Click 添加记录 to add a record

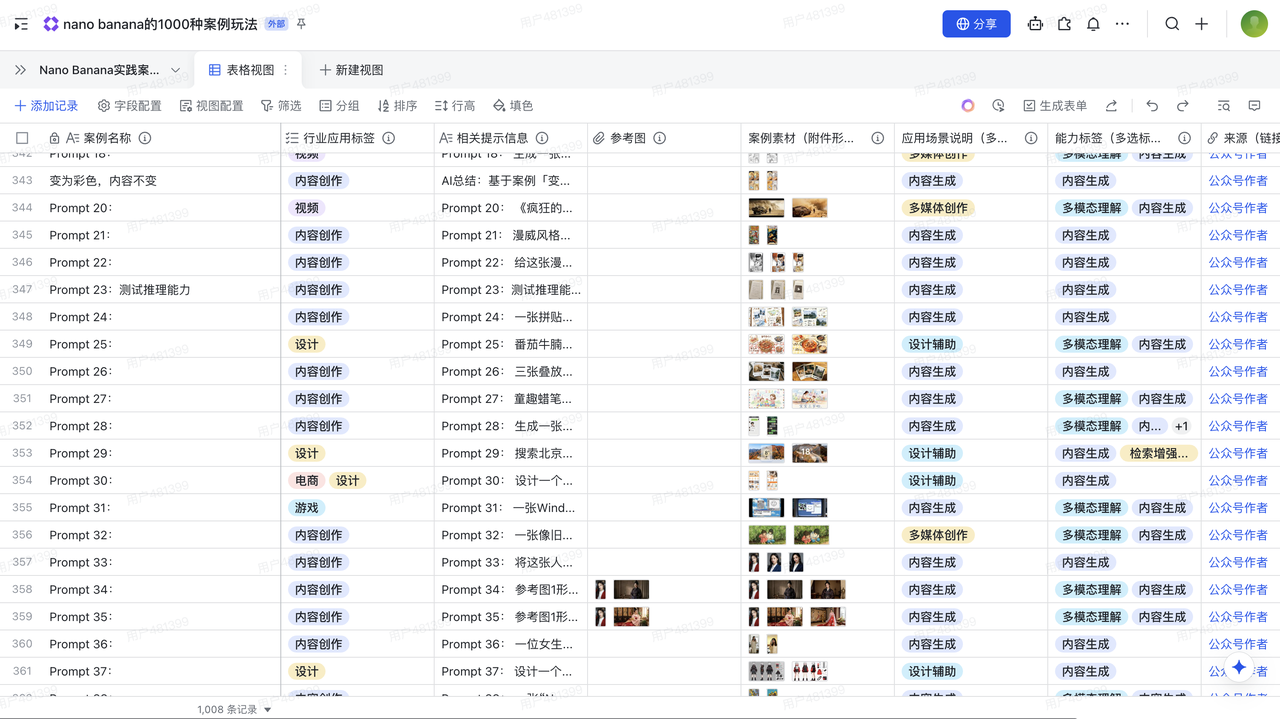point(46,106)
